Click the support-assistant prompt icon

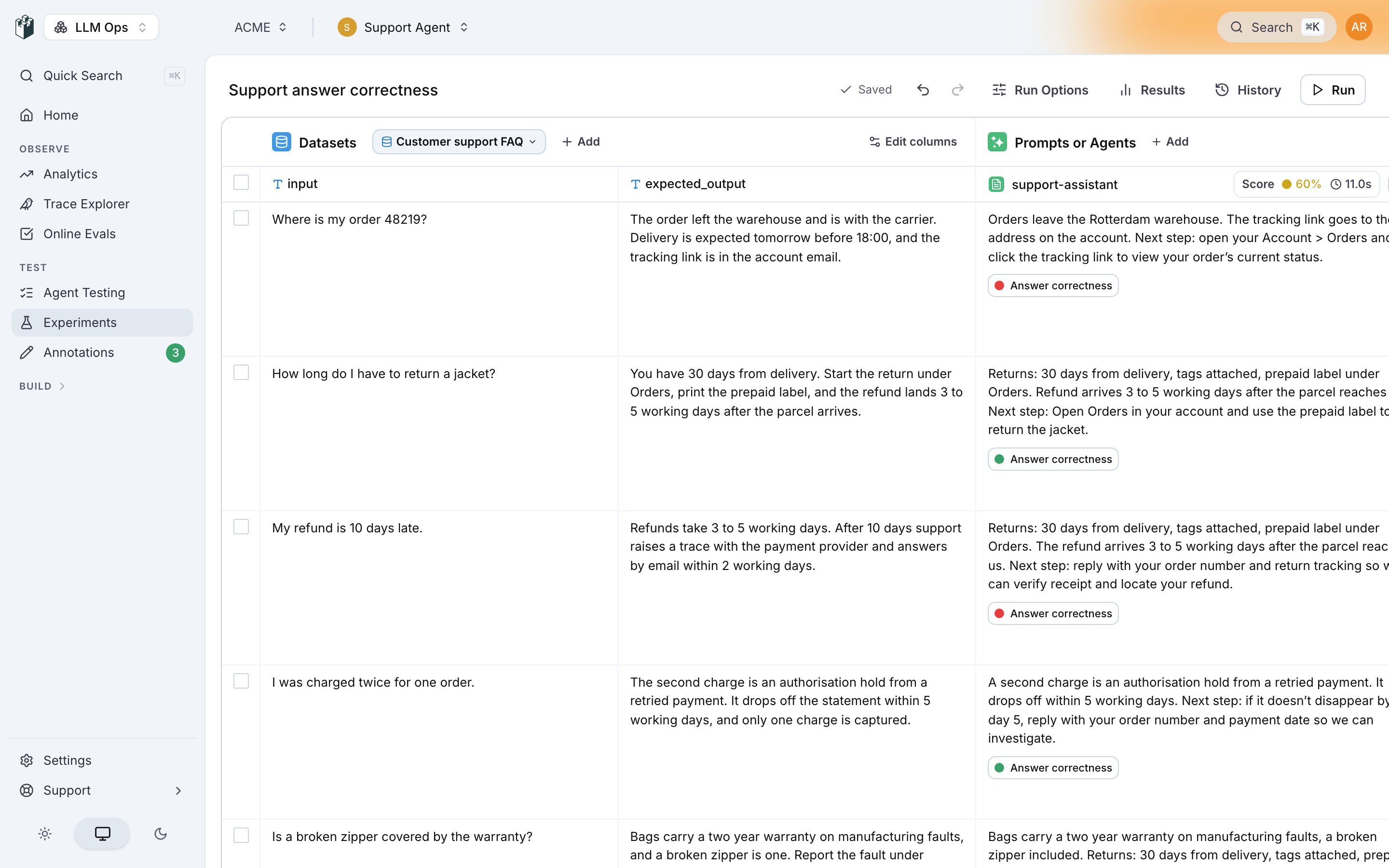click(x=996, y=184)
